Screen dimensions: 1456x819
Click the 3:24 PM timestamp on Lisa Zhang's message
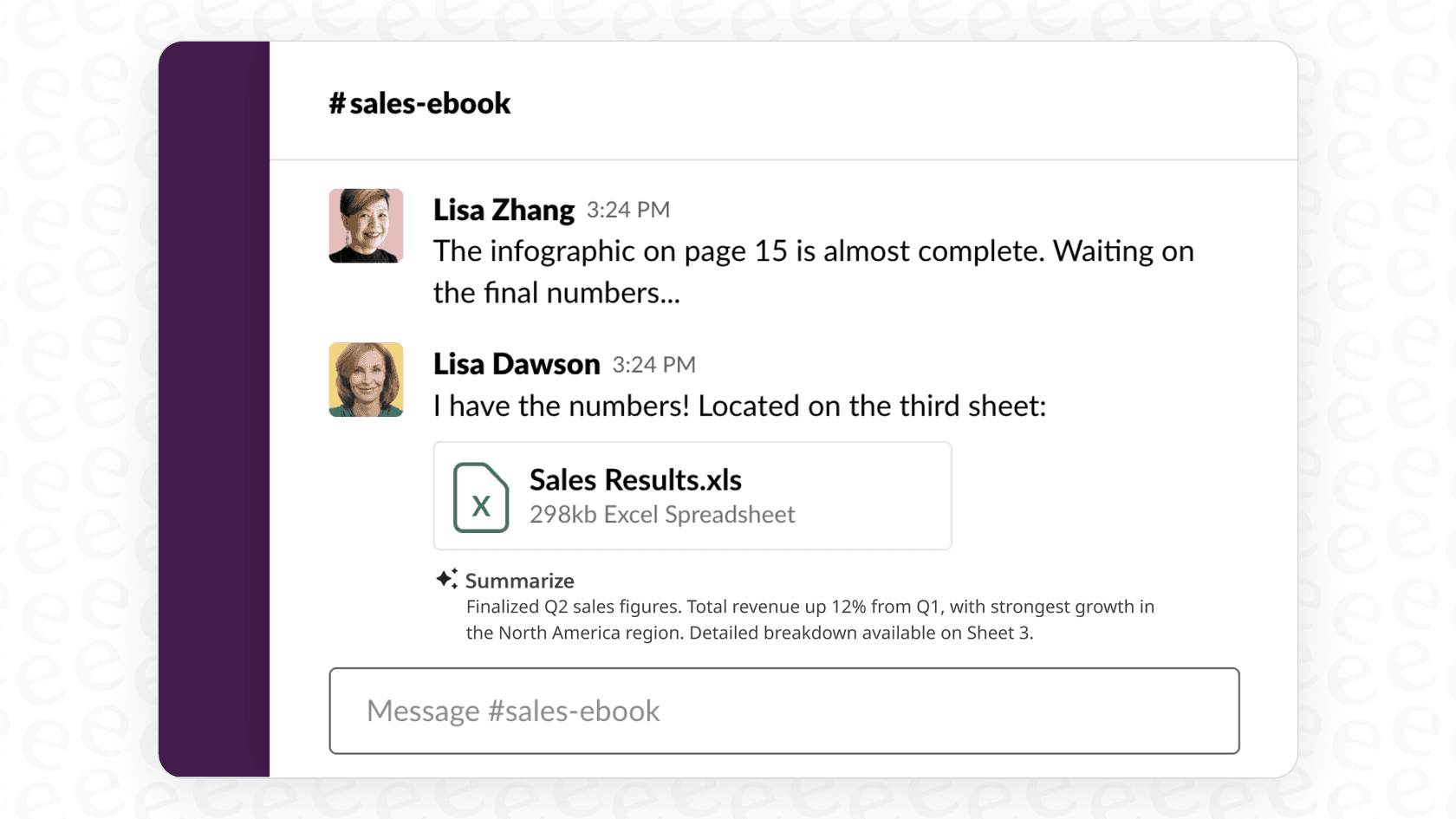coord(628,210)
